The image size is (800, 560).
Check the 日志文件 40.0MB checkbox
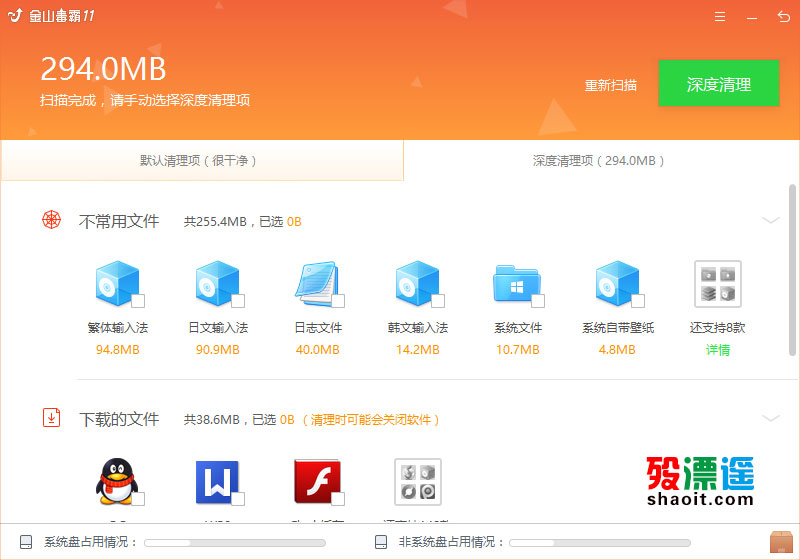pyautogui.click(x=338, y=301)
